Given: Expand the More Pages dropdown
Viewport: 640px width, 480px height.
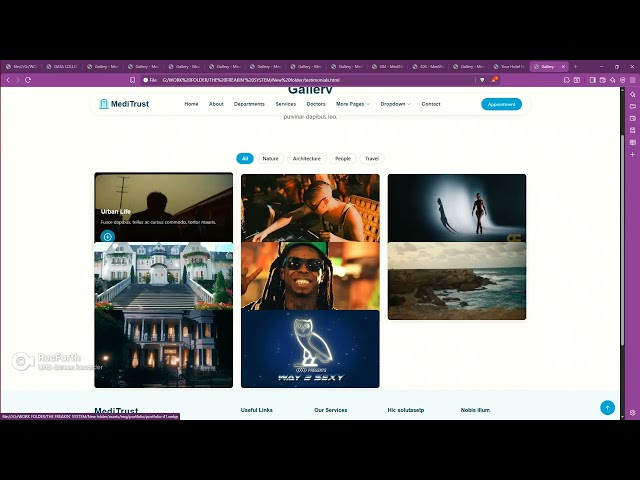Looking at the screenshot, I should 353,104.
